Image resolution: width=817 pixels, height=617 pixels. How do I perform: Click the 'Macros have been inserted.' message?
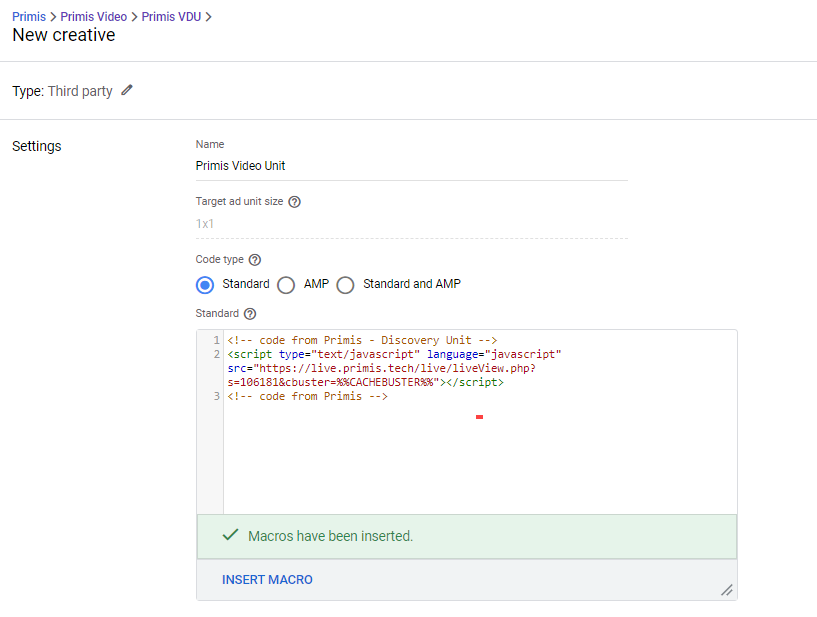pos(330,536)
